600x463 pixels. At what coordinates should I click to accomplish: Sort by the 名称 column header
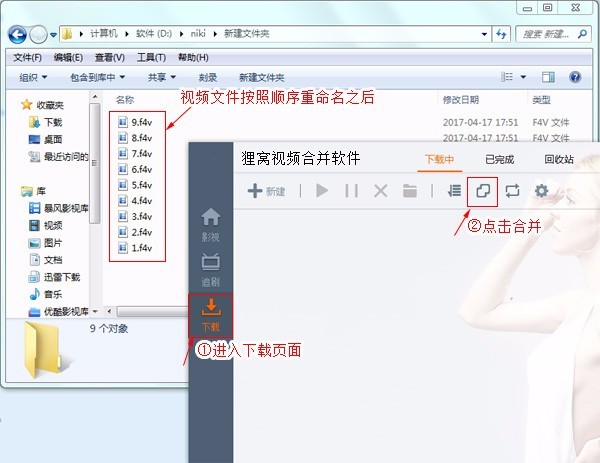125,100
